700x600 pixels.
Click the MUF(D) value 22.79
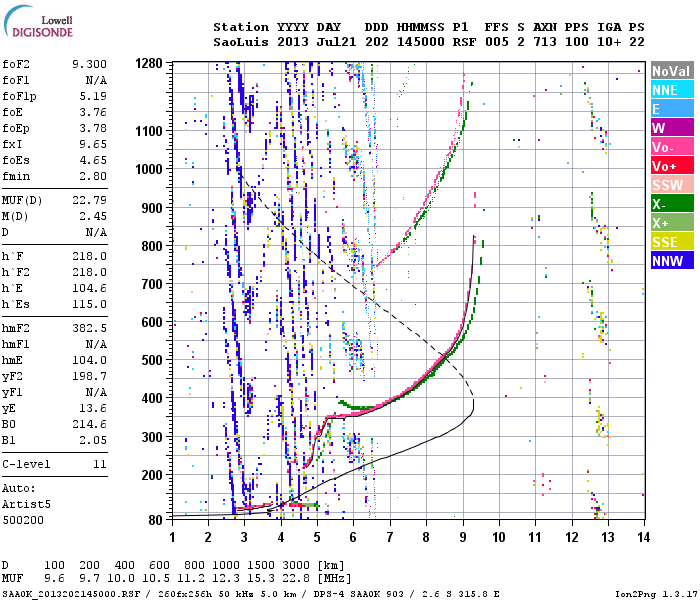(x=89, y=200)
